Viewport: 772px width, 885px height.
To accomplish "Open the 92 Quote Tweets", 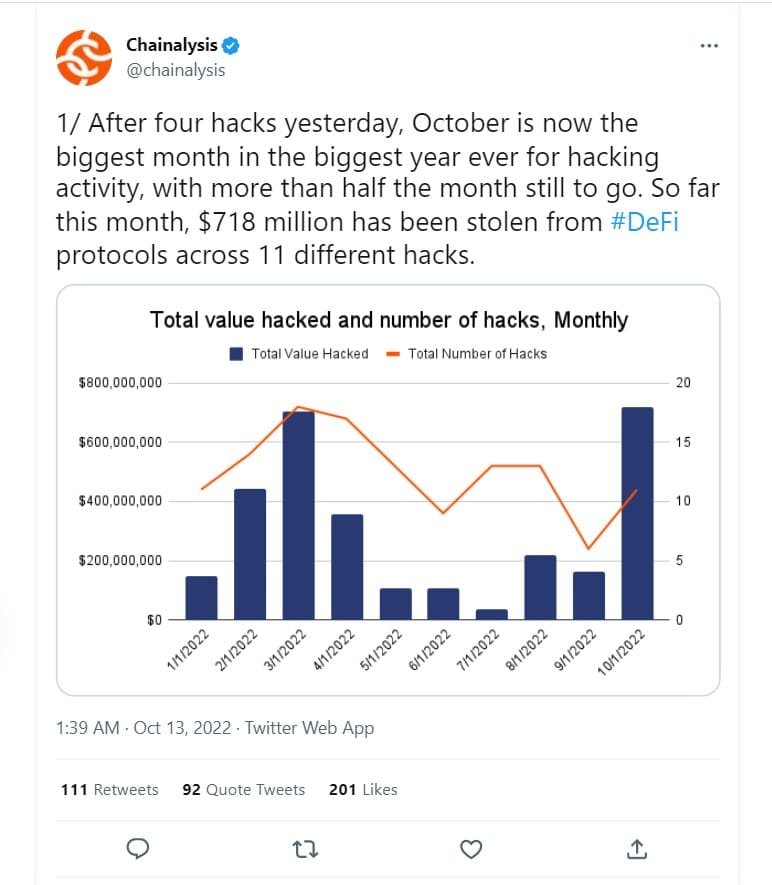I will (x=243, y=789).
